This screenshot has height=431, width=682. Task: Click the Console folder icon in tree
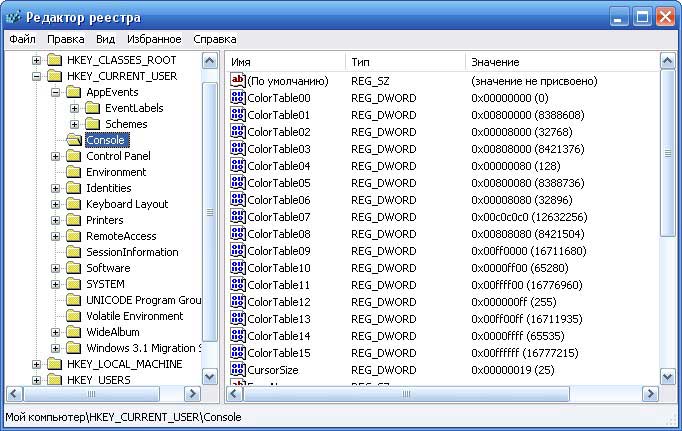pos(74,140)
